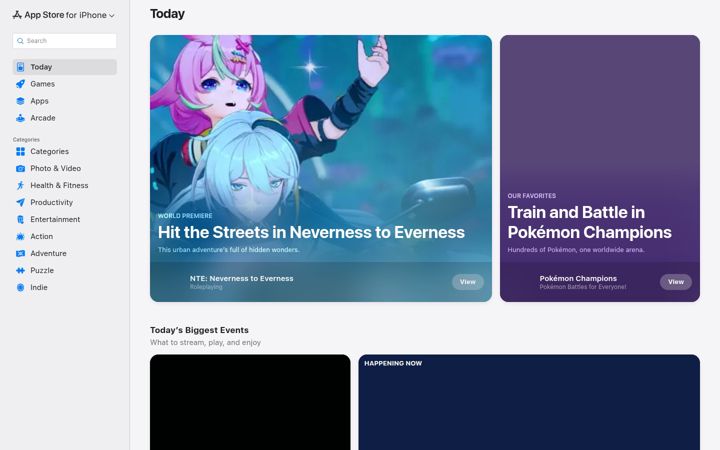Open the black event card under Today's Biggest Events

(x=250, y=402)
